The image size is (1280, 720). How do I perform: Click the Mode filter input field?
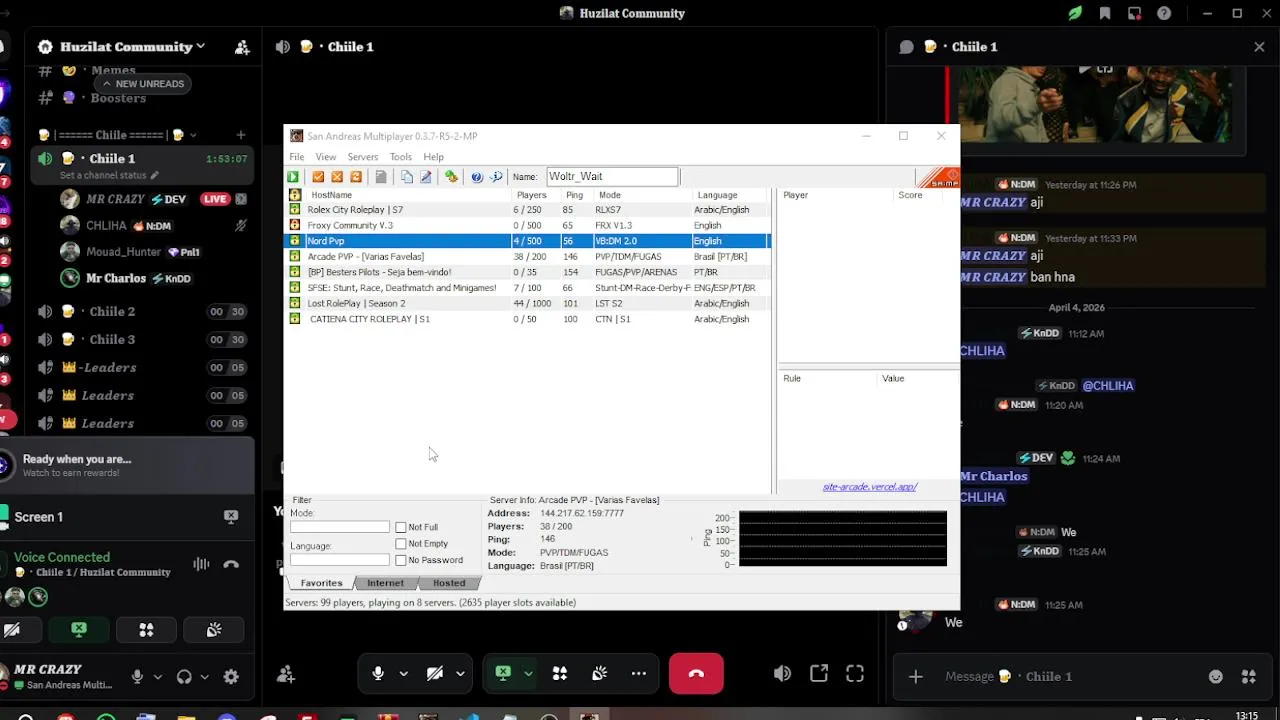click(x=339, y=527)
